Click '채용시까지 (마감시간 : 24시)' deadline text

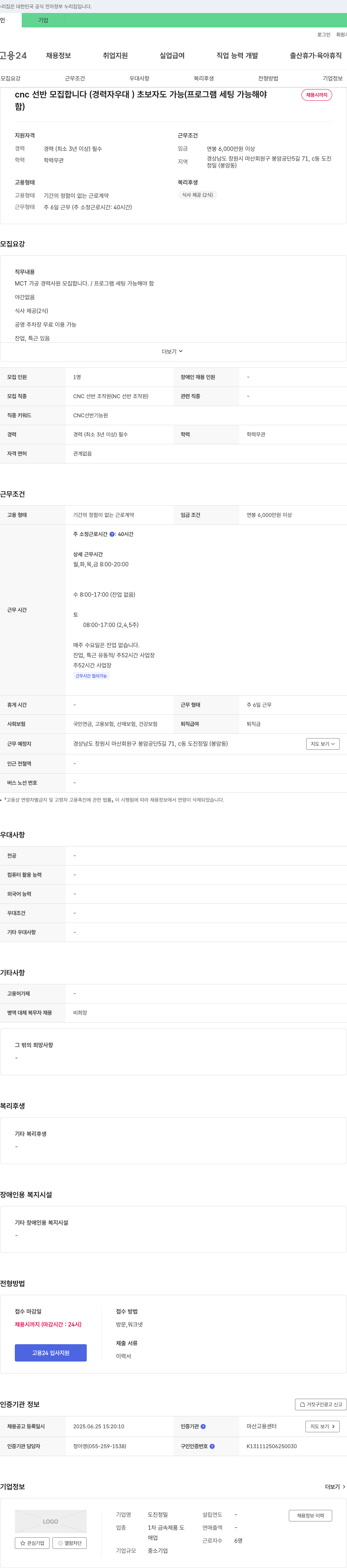tap(48, 1324)
